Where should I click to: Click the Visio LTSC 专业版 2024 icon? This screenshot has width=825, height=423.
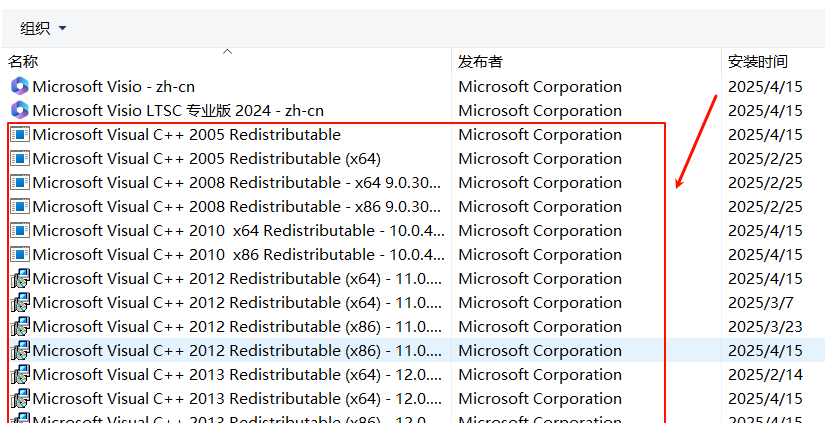pos(20,110)
